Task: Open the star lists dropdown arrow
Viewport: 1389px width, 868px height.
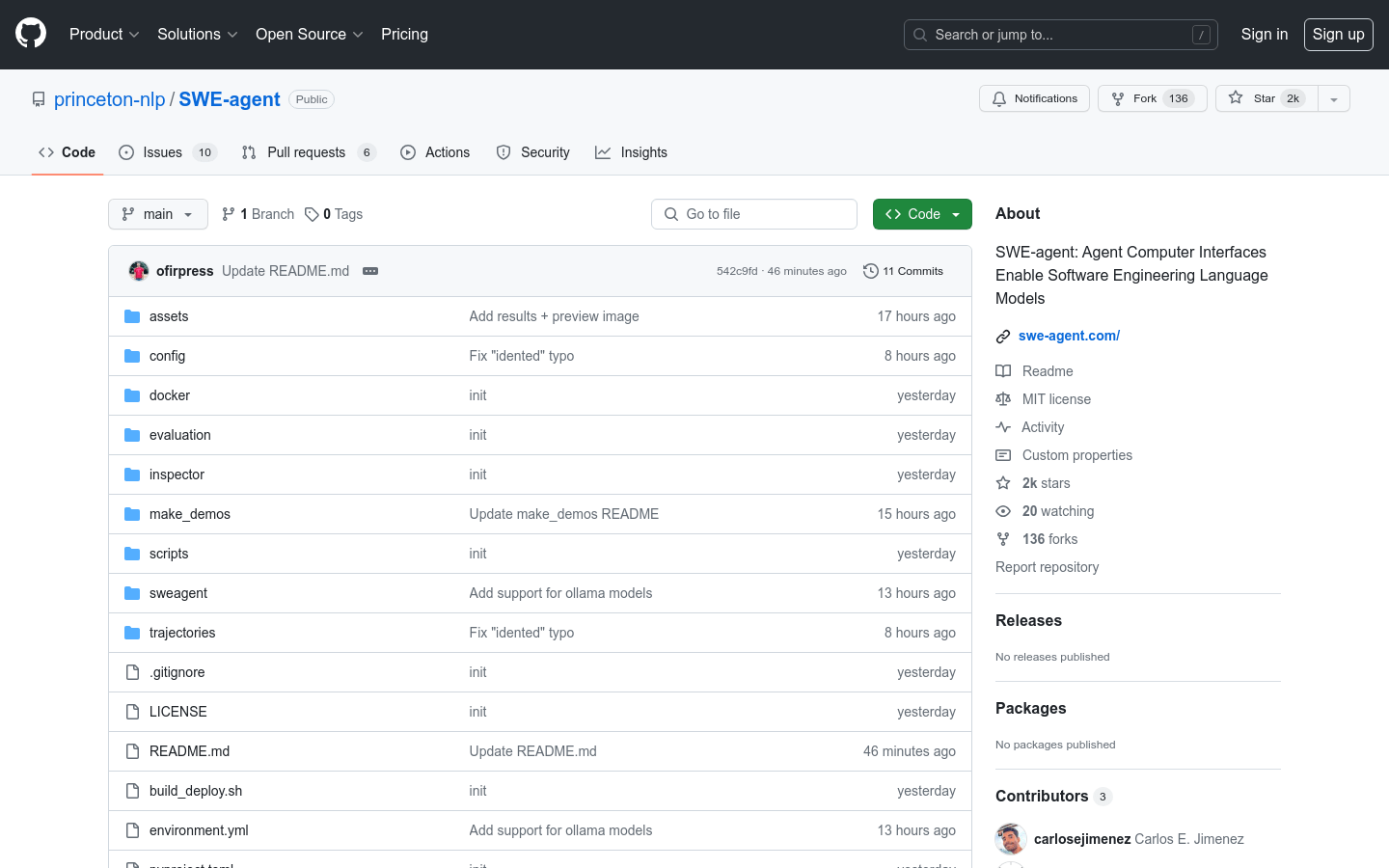Action: click(x=1334, y=98)
